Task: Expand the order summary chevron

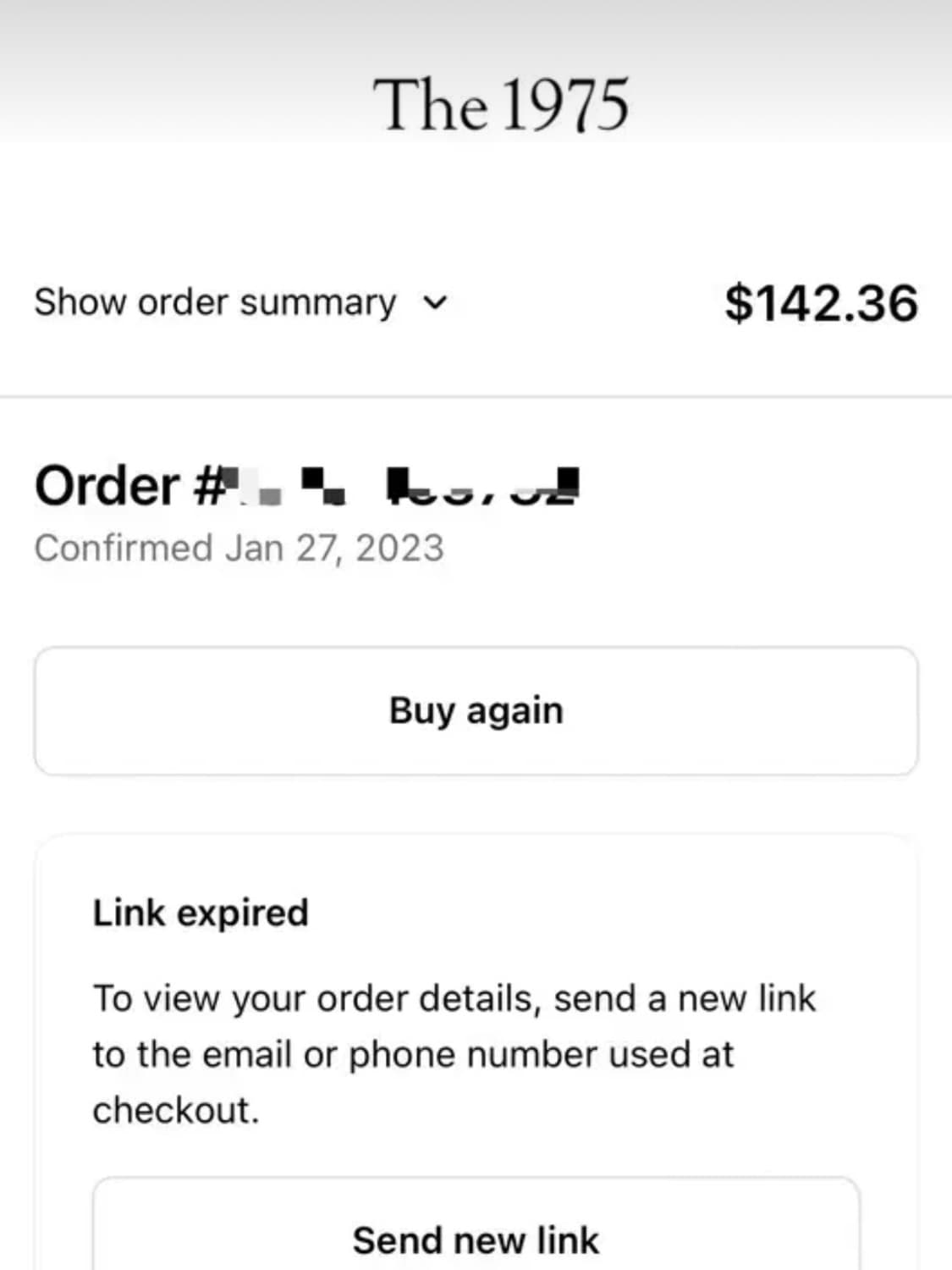Action: pos(435,302)
